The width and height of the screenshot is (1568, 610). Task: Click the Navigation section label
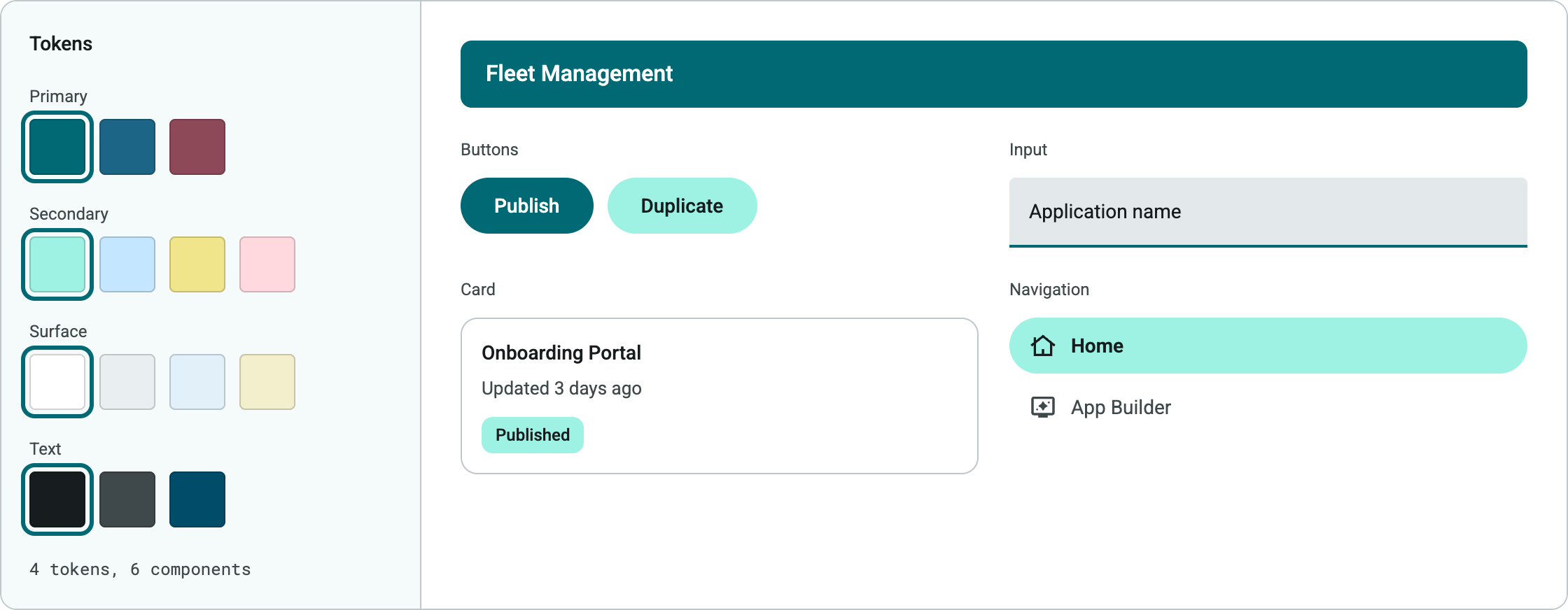pos(1049,290)
